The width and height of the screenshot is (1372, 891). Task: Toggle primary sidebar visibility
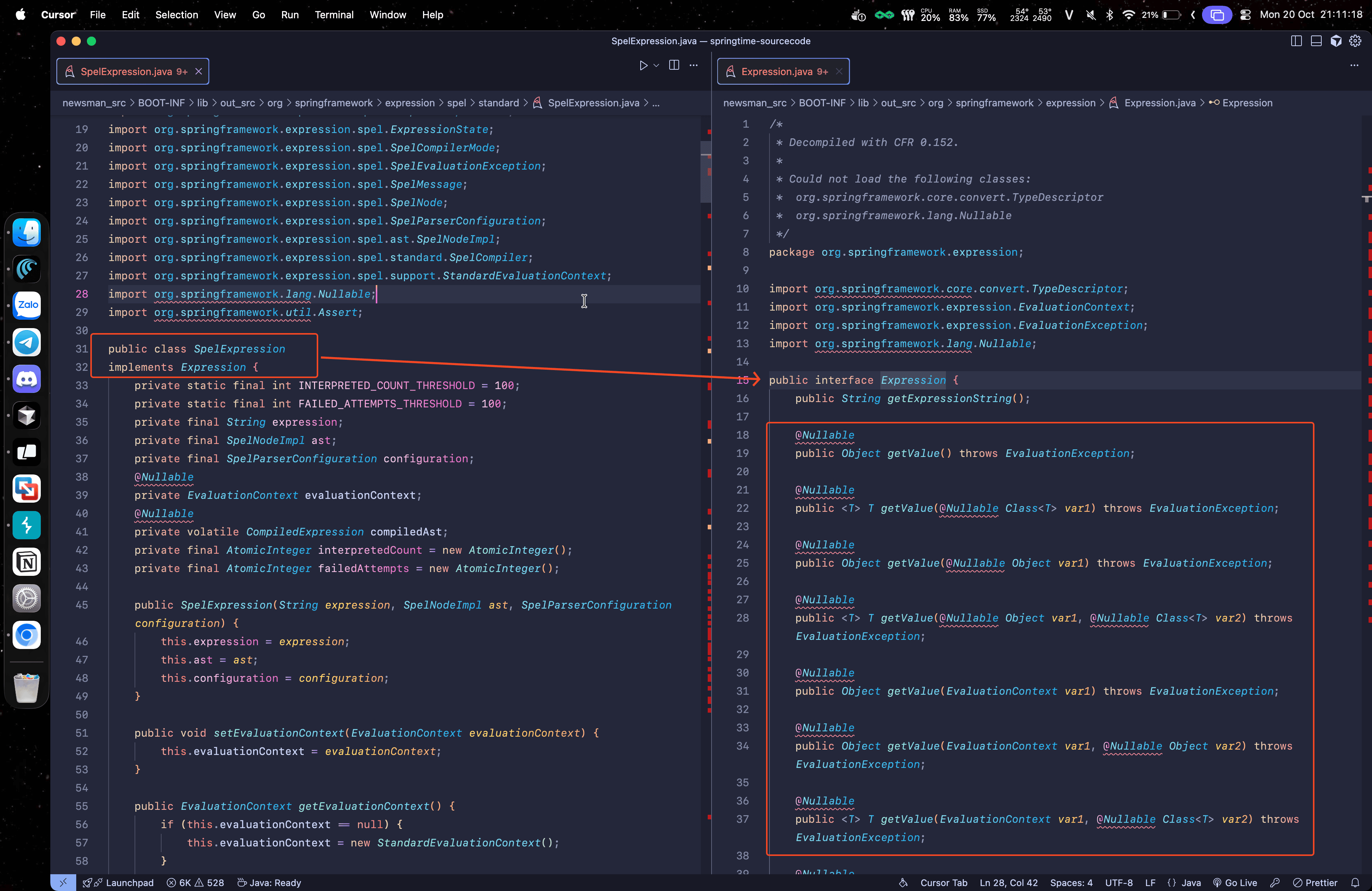[x=1296, y=41]
